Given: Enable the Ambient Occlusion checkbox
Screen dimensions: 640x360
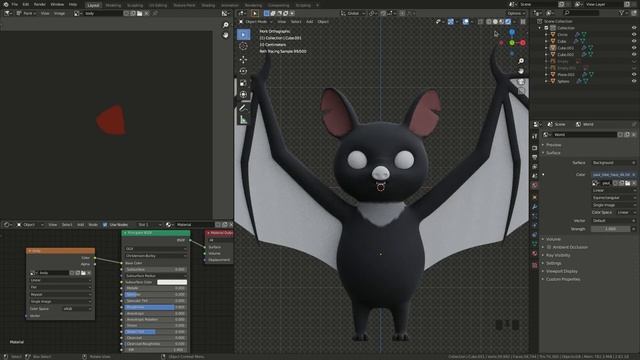Looking at the screenshot, I should point(549,247).
